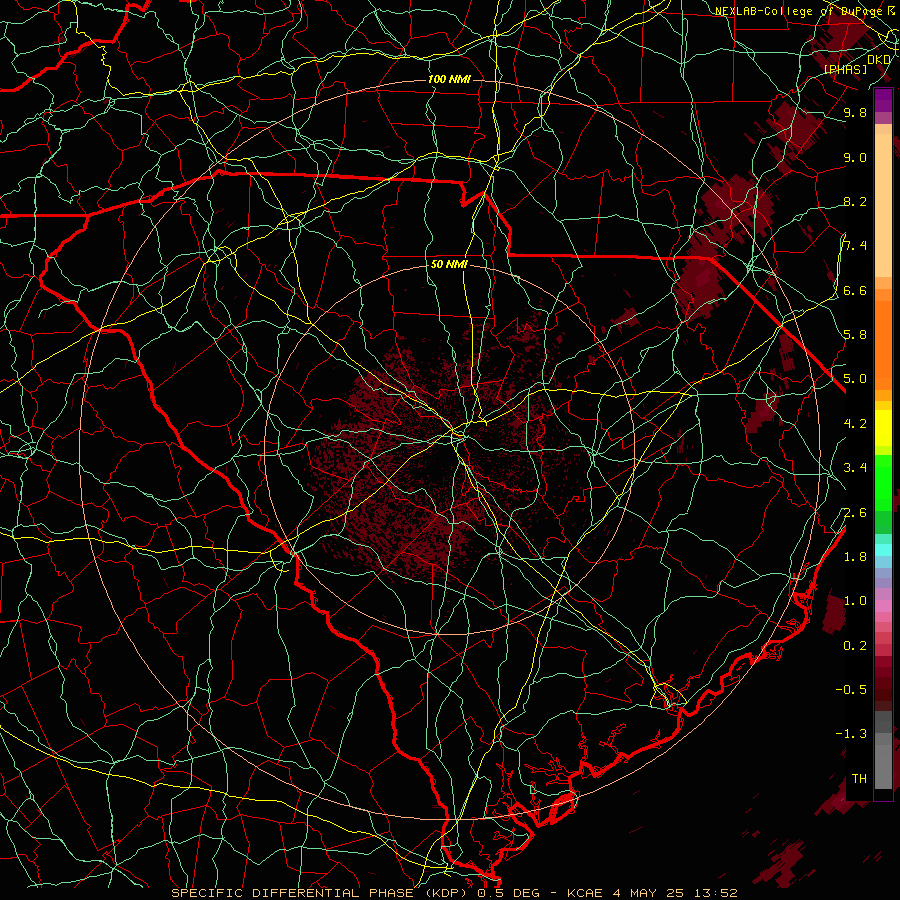
Task: Pick the pink segment of color bar
Action: coord(883,606)
